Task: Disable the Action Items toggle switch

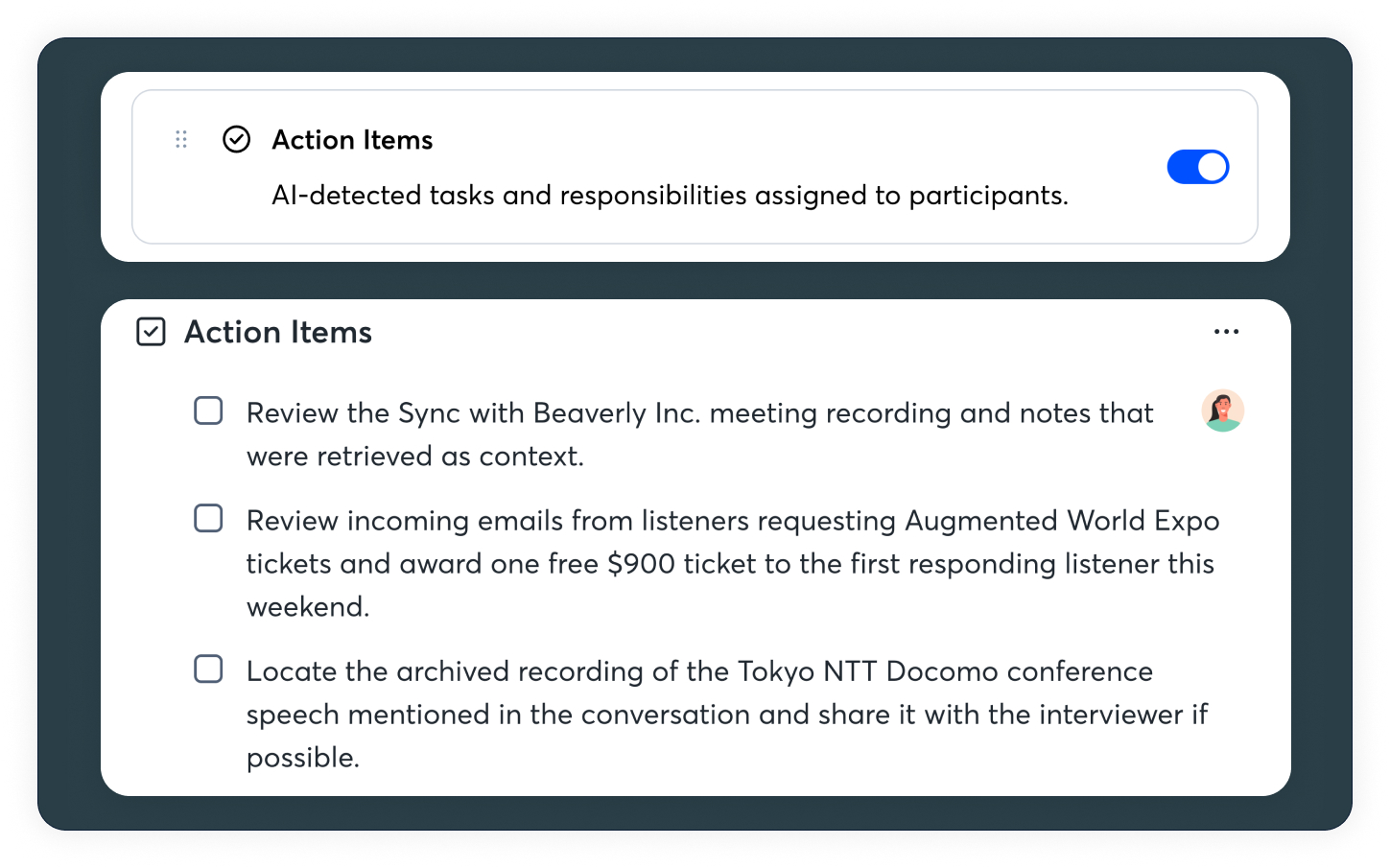Action: click(1197, 167)
